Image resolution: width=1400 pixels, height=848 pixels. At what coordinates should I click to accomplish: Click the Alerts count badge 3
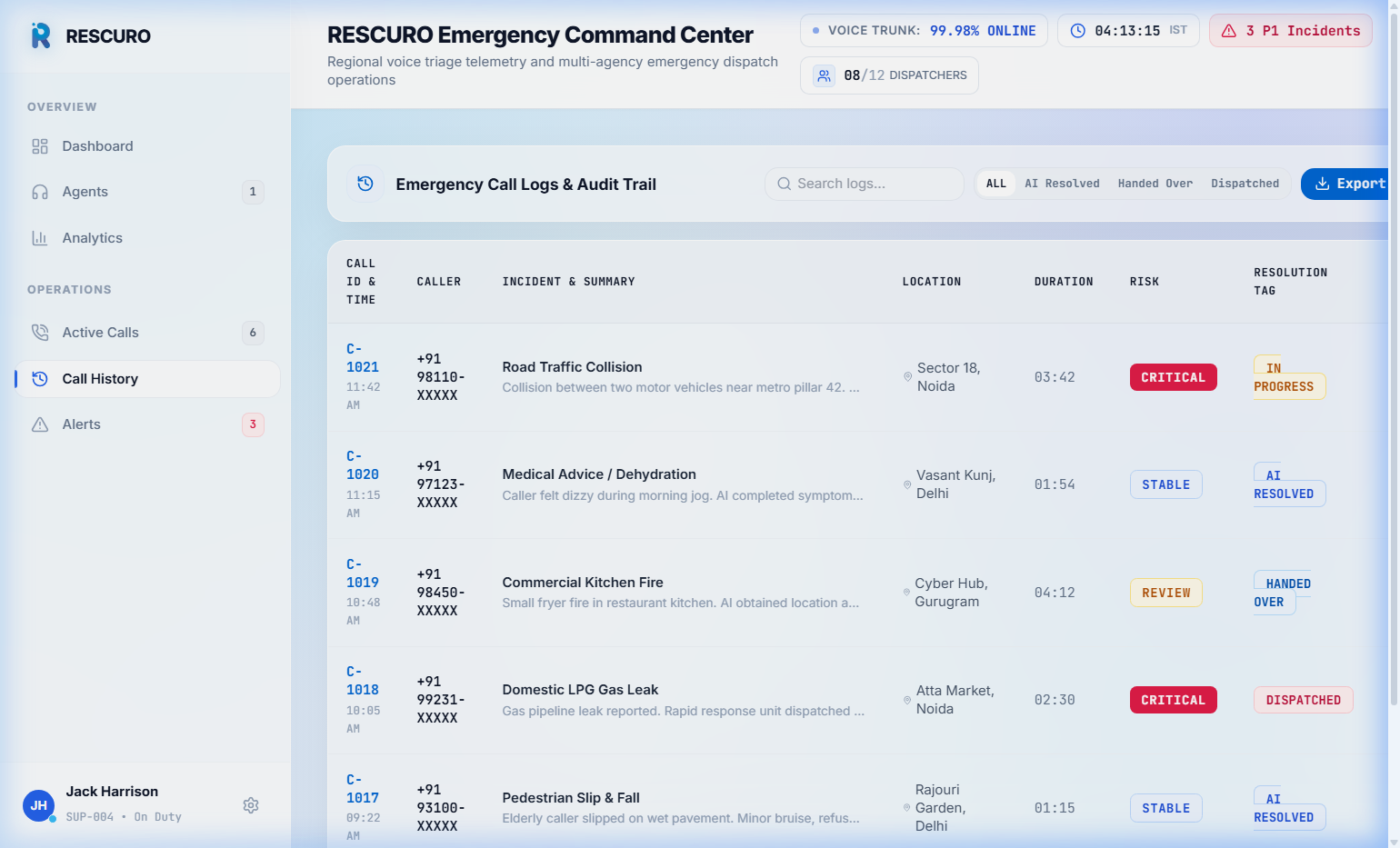click(x=253, y=424)
